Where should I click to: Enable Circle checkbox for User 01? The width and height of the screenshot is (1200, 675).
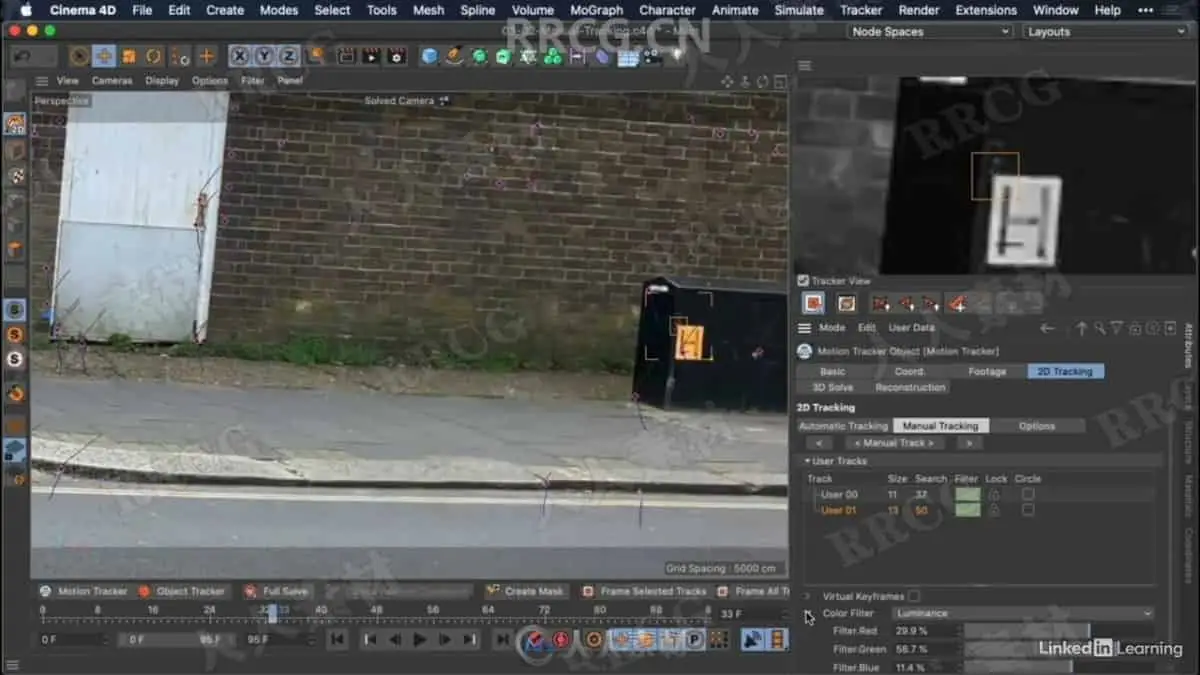click(1027, 510)
